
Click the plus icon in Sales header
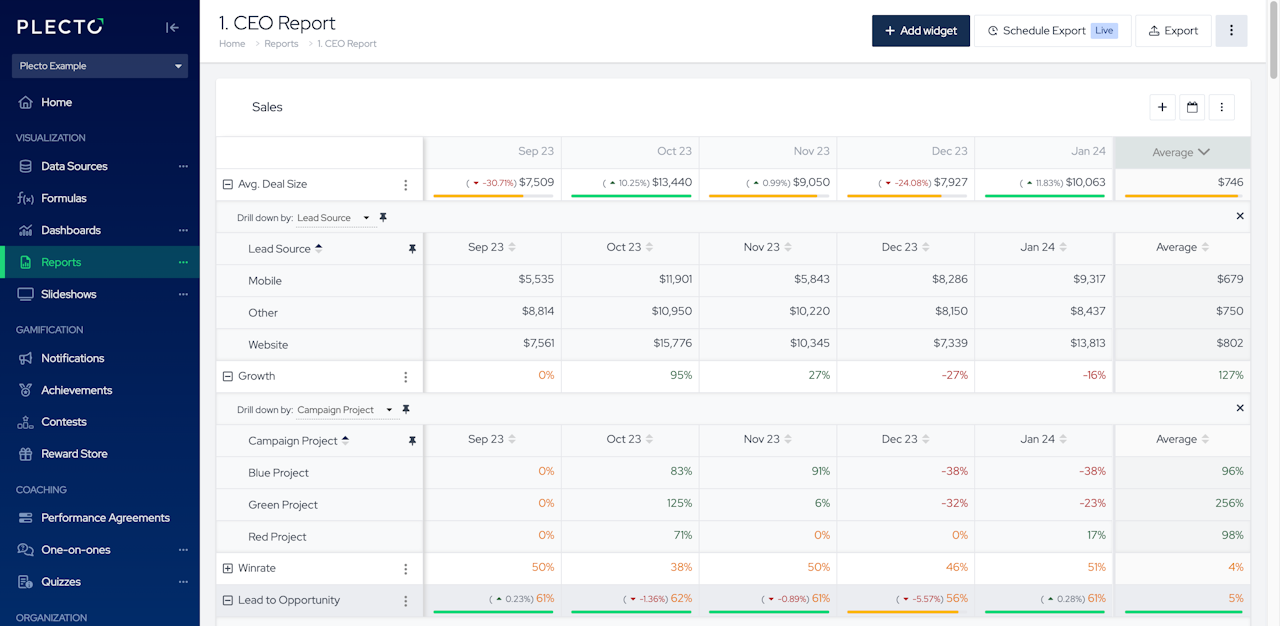pos(1162,107)
